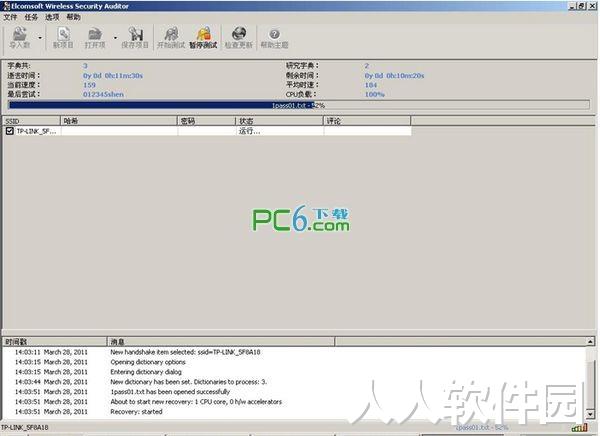Select log entry 'About to start new recovery'
Screen dimensions: 600x436
click(196, 402)
